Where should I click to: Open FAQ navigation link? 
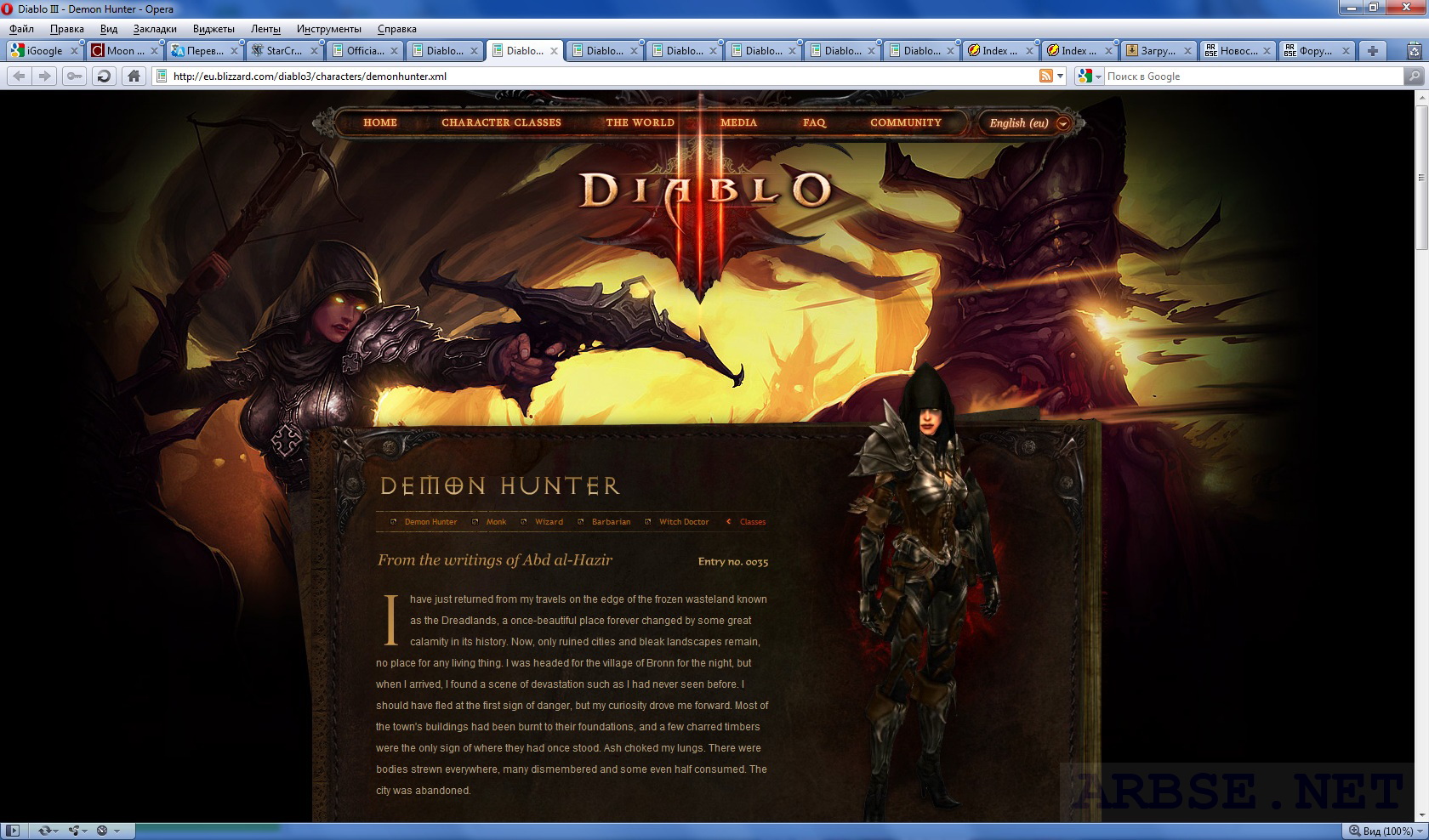point(814,122)
